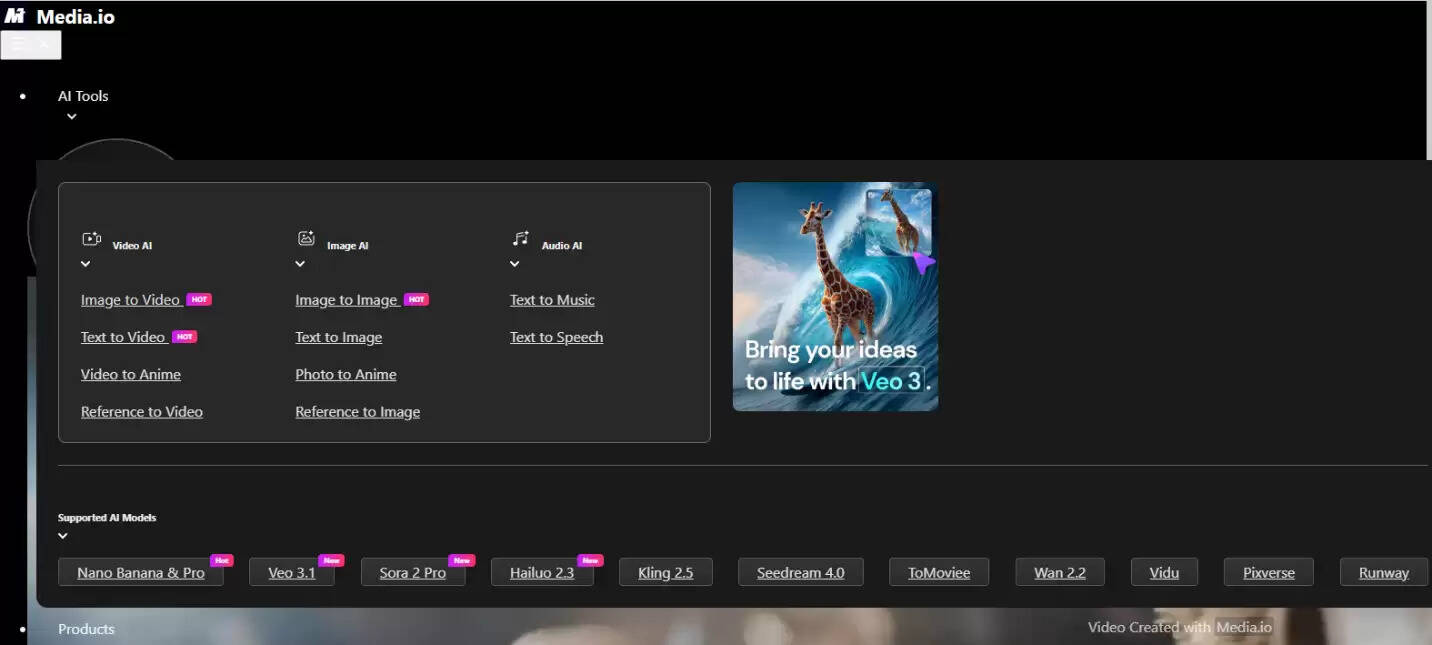Open the AI Tools menu item
The width and height of the screenshot is (1432, 645).
[83, 96]
